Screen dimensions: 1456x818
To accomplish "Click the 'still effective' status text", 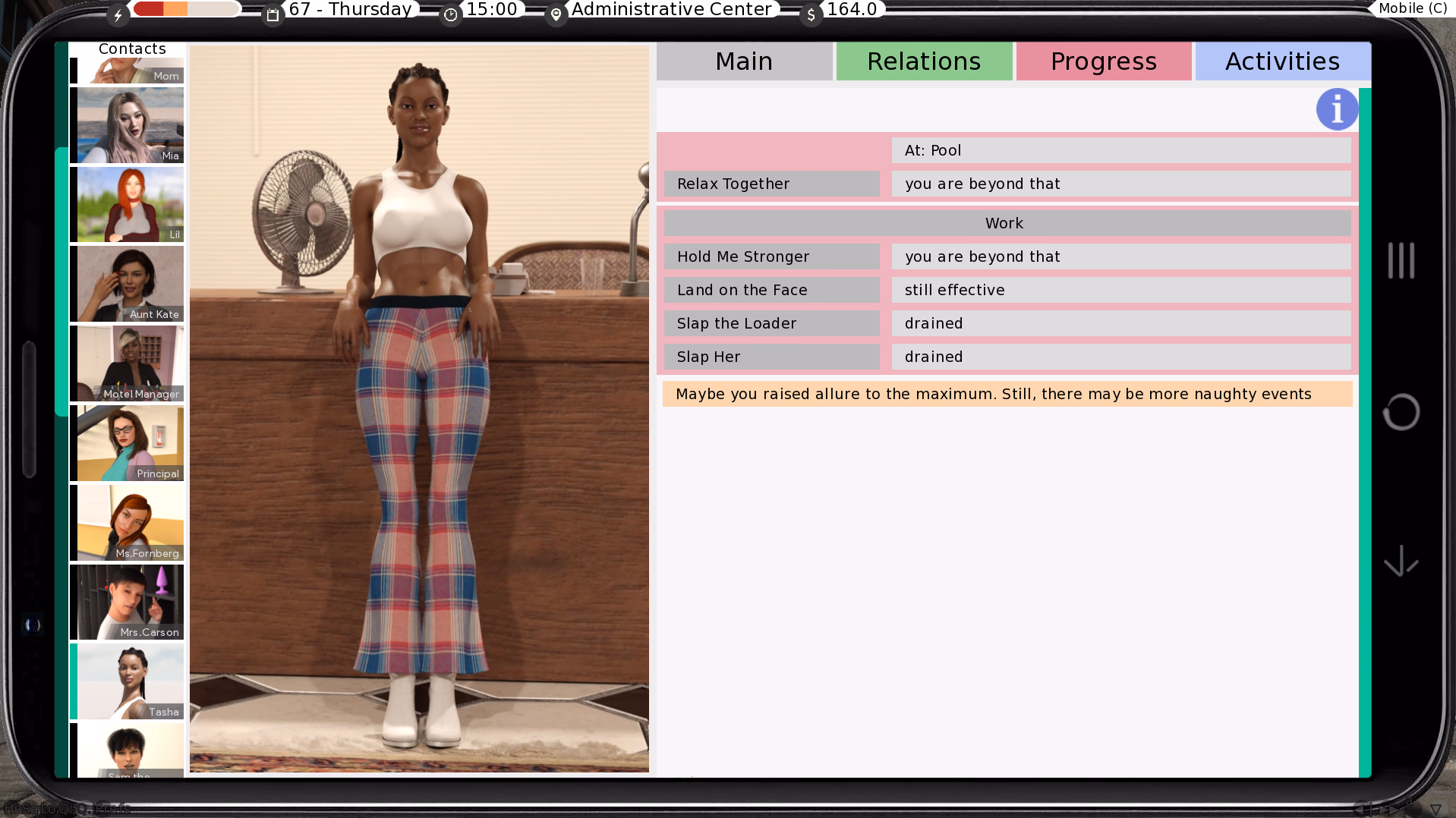I will (x=955, y=290).
